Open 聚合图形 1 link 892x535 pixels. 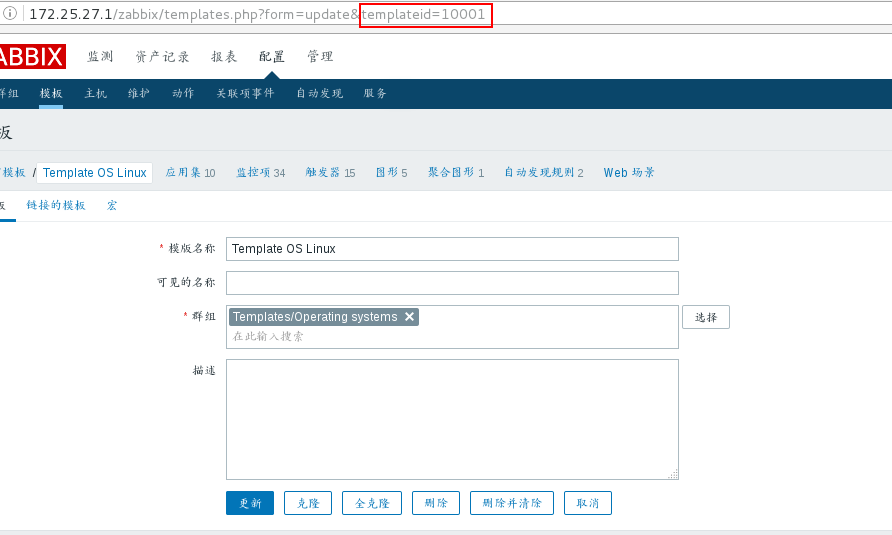pyautogui.click(x=456, y=172)
